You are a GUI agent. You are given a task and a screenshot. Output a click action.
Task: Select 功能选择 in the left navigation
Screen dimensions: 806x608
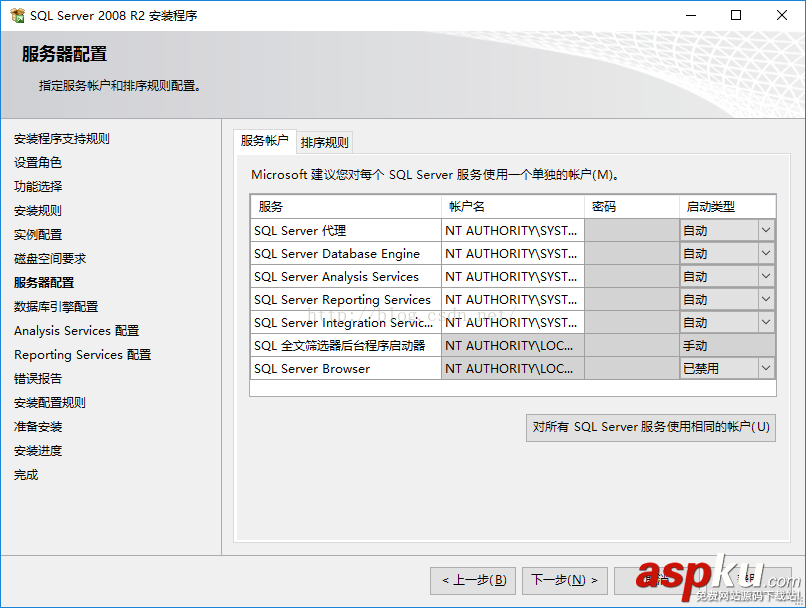coord(41,185)
